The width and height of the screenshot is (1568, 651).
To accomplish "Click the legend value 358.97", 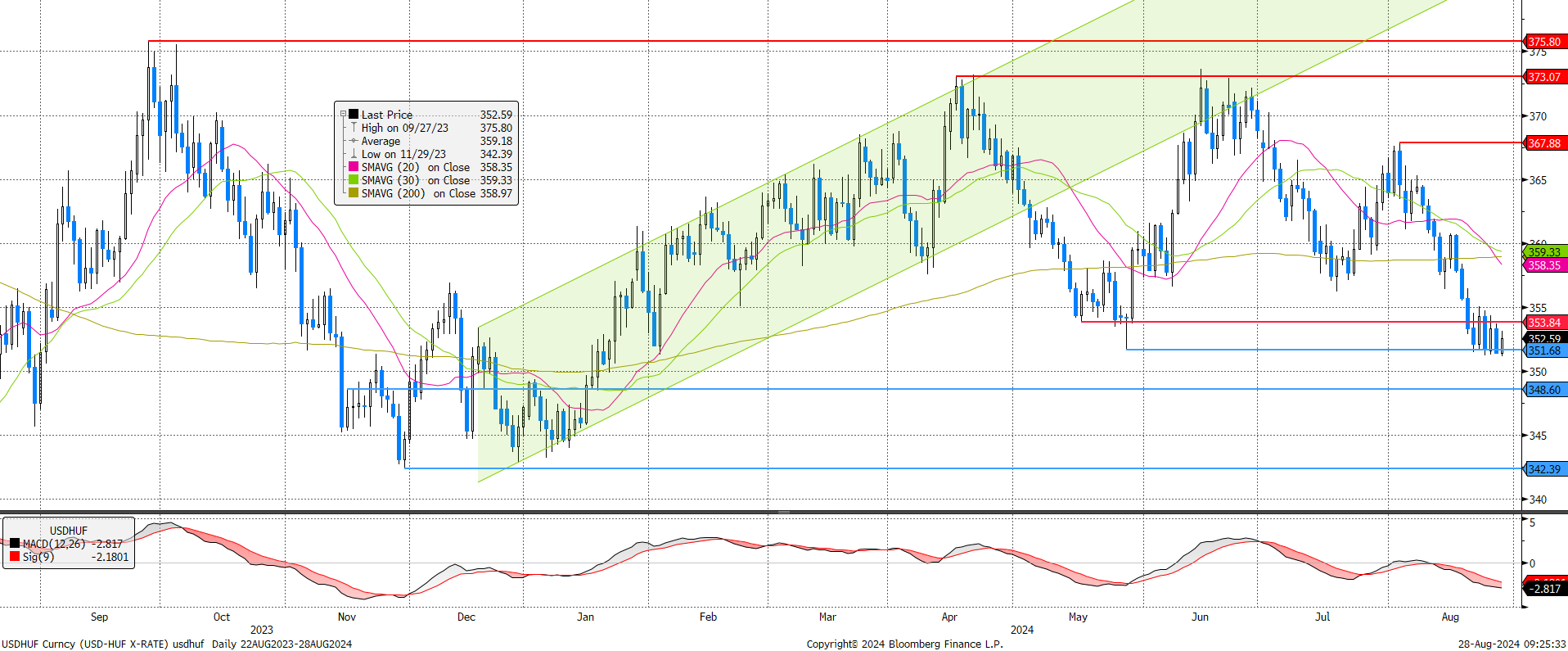I will click(496, 193).
